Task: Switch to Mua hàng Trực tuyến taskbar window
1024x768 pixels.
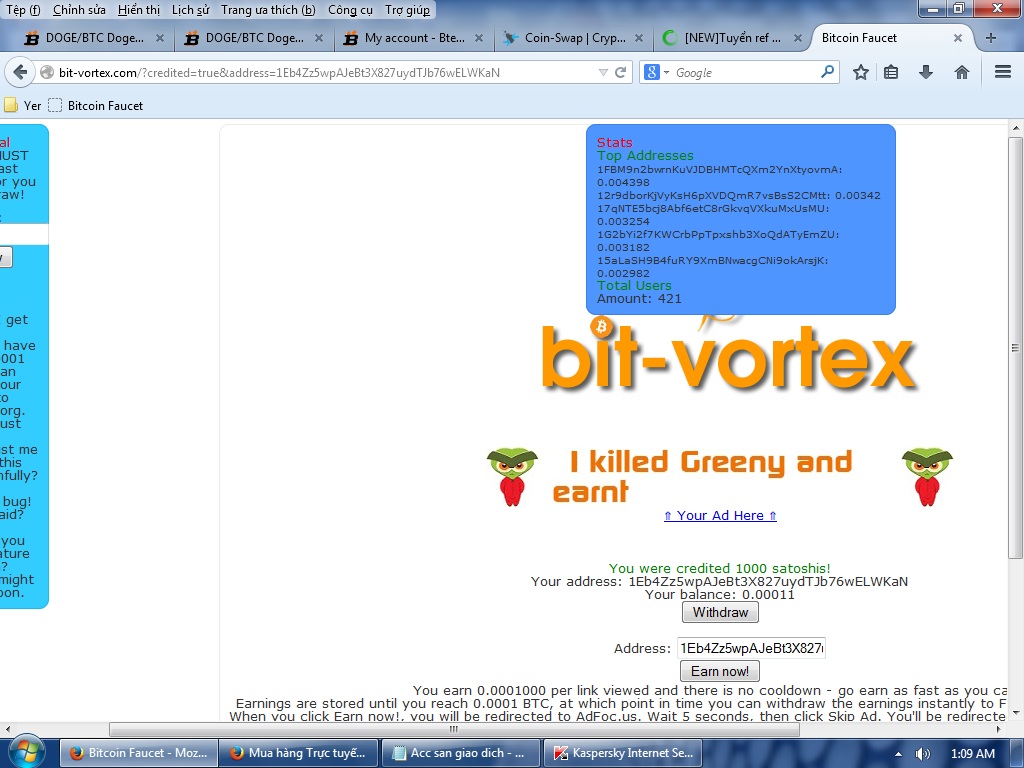Action: 298,753
